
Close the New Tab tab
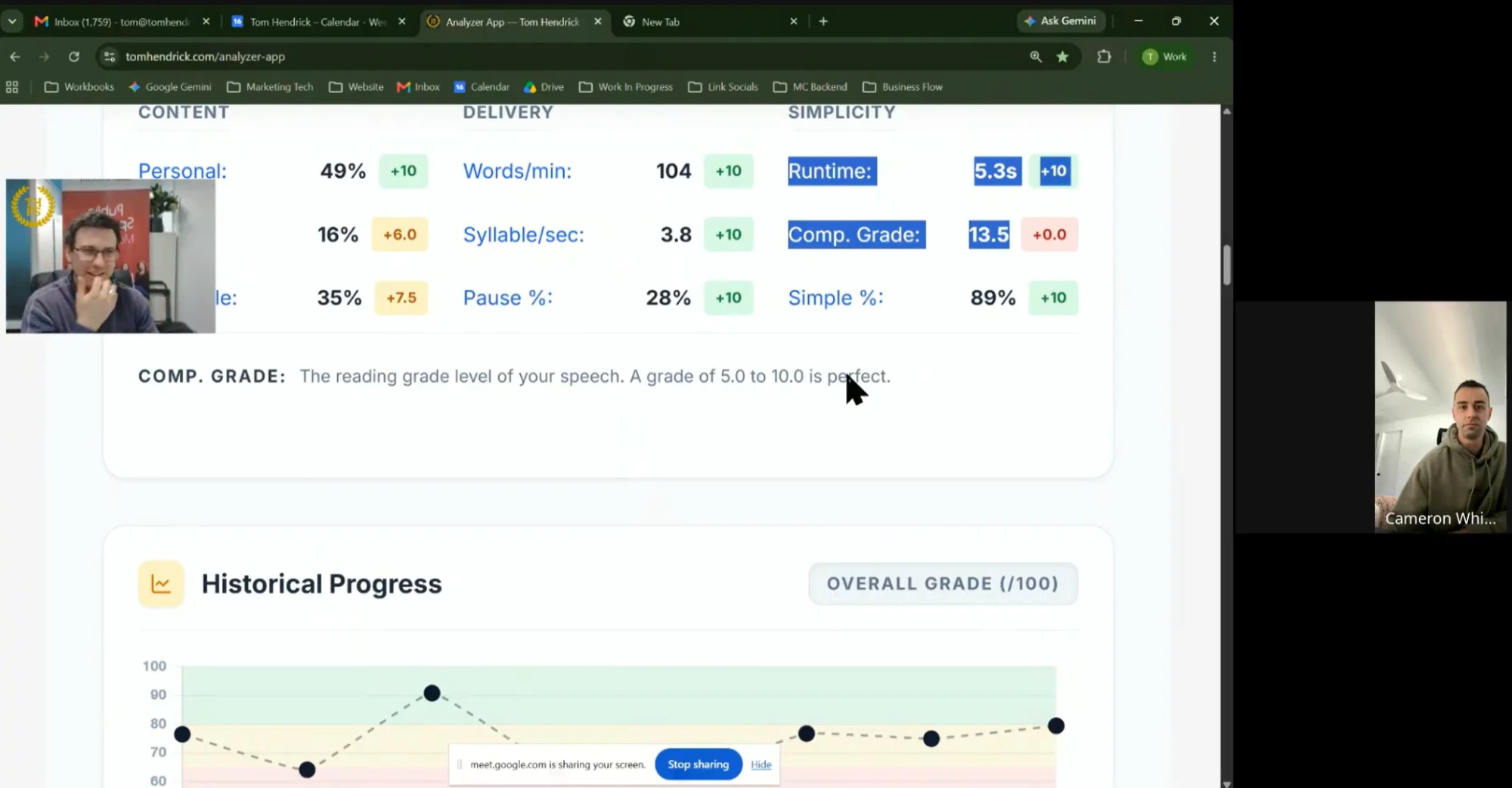click(793, 21)
